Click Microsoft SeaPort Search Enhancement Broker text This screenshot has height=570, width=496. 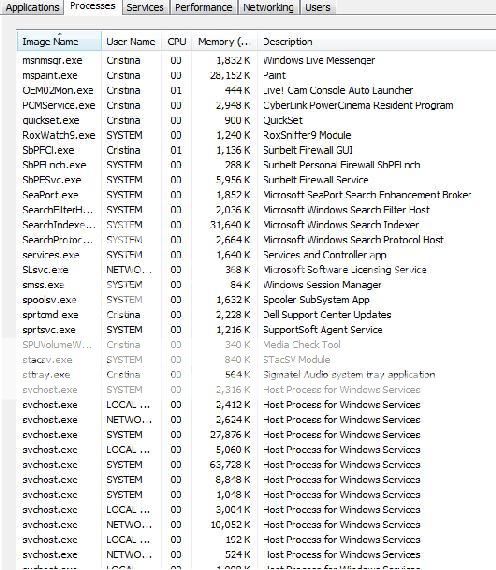(367, 195)
